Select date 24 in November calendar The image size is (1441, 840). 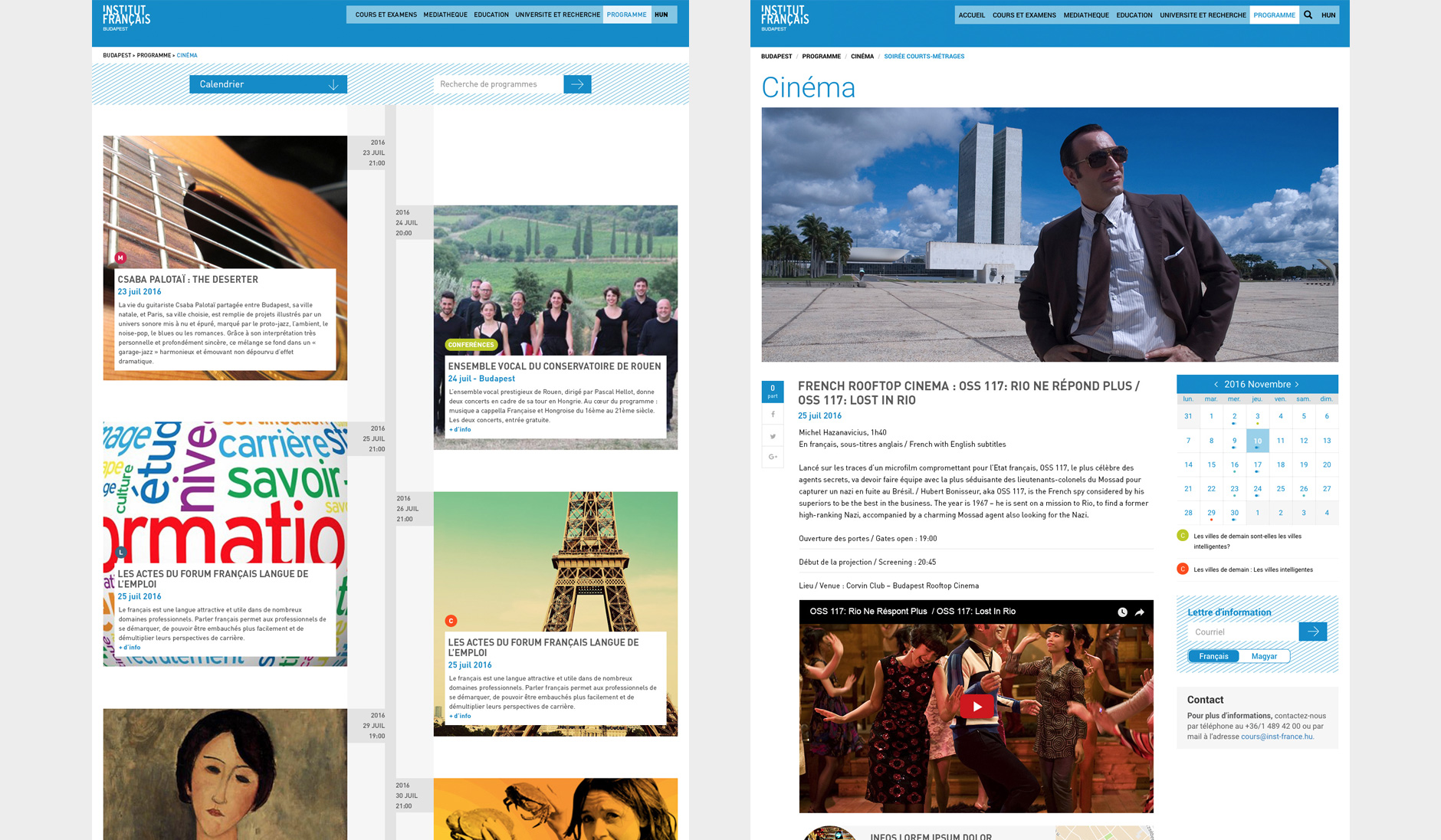click(x=1257, y=488)
